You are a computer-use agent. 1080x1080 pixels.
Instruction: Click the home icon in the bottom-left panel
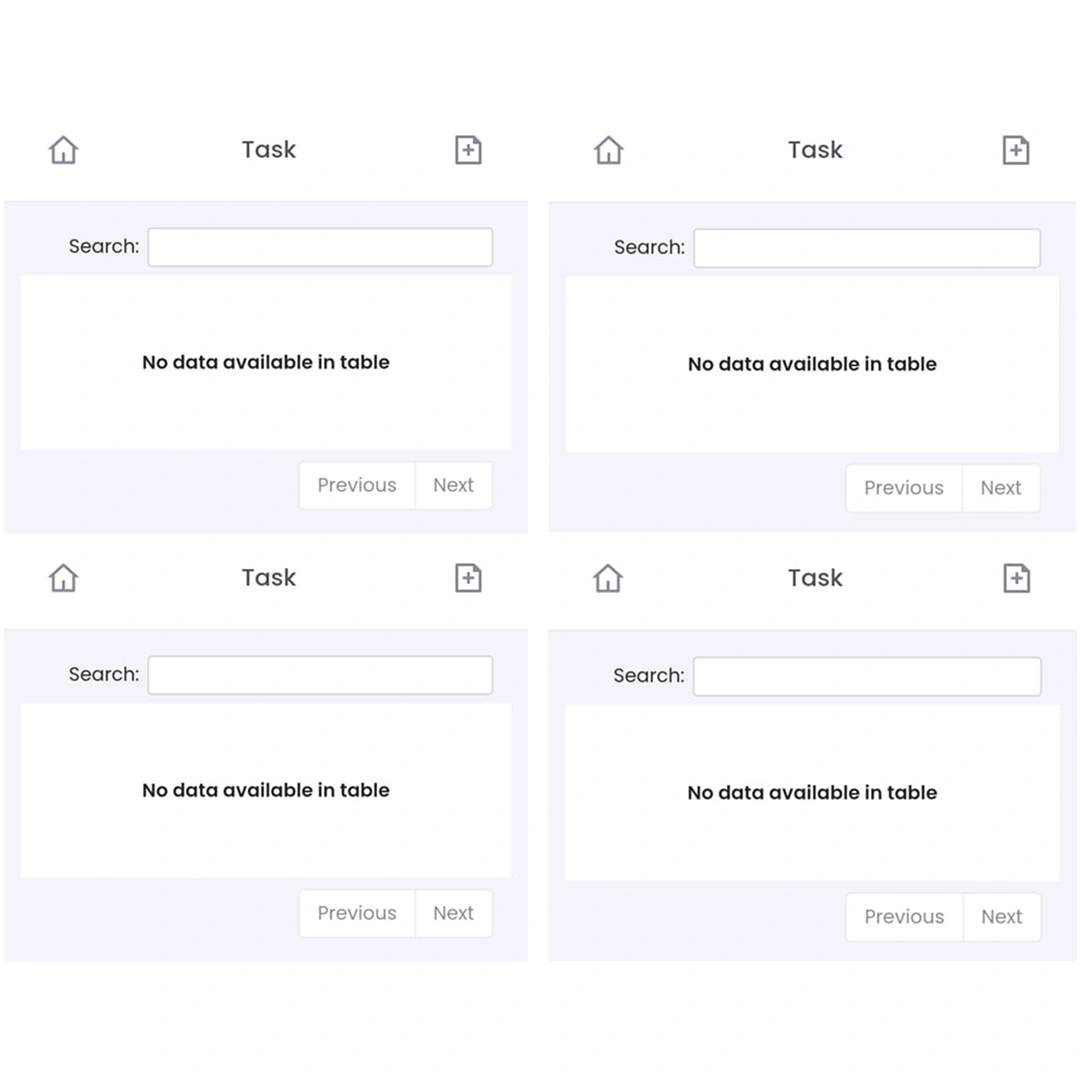click(63, 577)
